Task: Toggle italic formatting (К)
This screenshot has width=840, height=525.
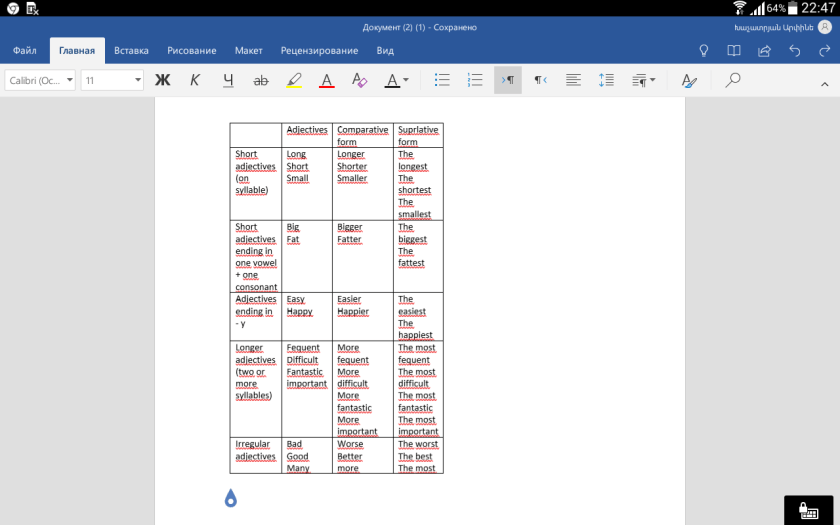Action: 195,80
